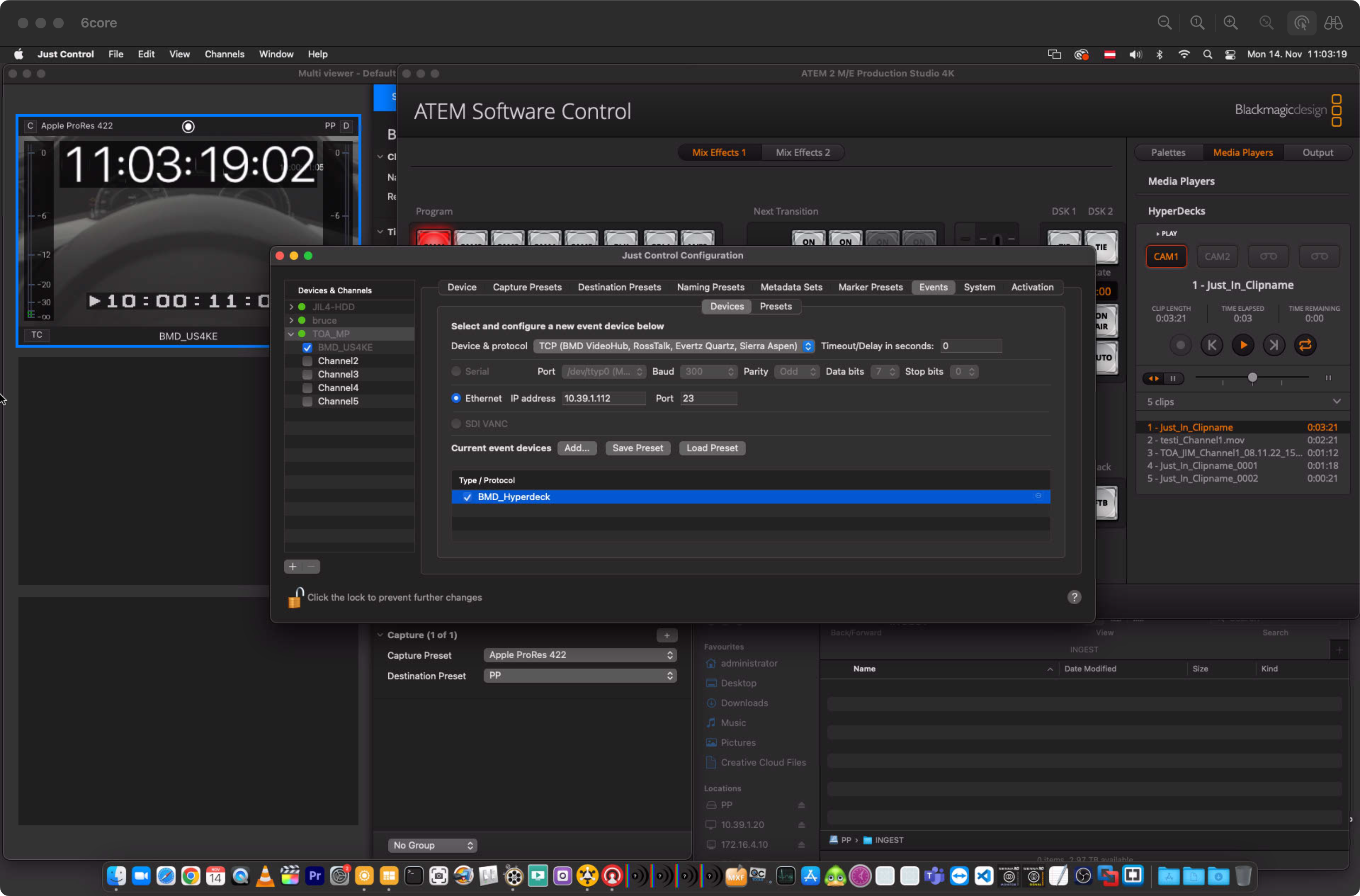
Task: Expand the JIL4-HDD device tree
Action: click(291, 307)
